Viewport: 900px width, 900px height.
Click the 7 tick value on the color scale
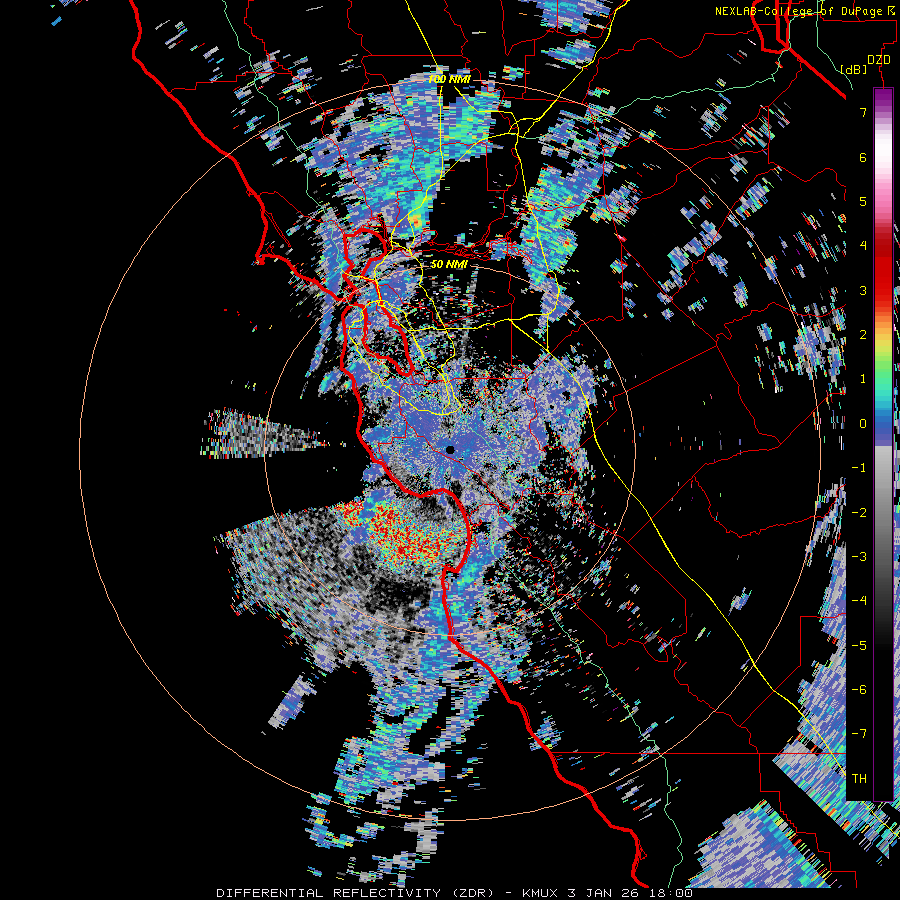(863, 112)
